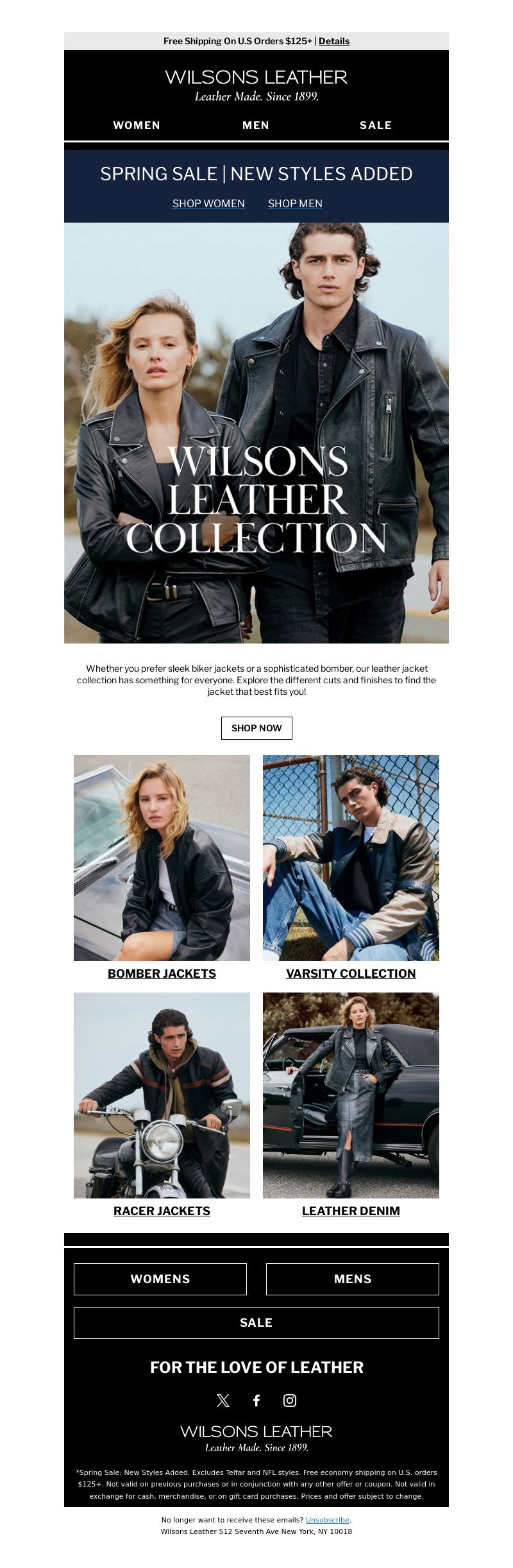Open the X (Twitter) social icon
This screenshot has height=1568, width=513.
click(x=223, y=1401)
